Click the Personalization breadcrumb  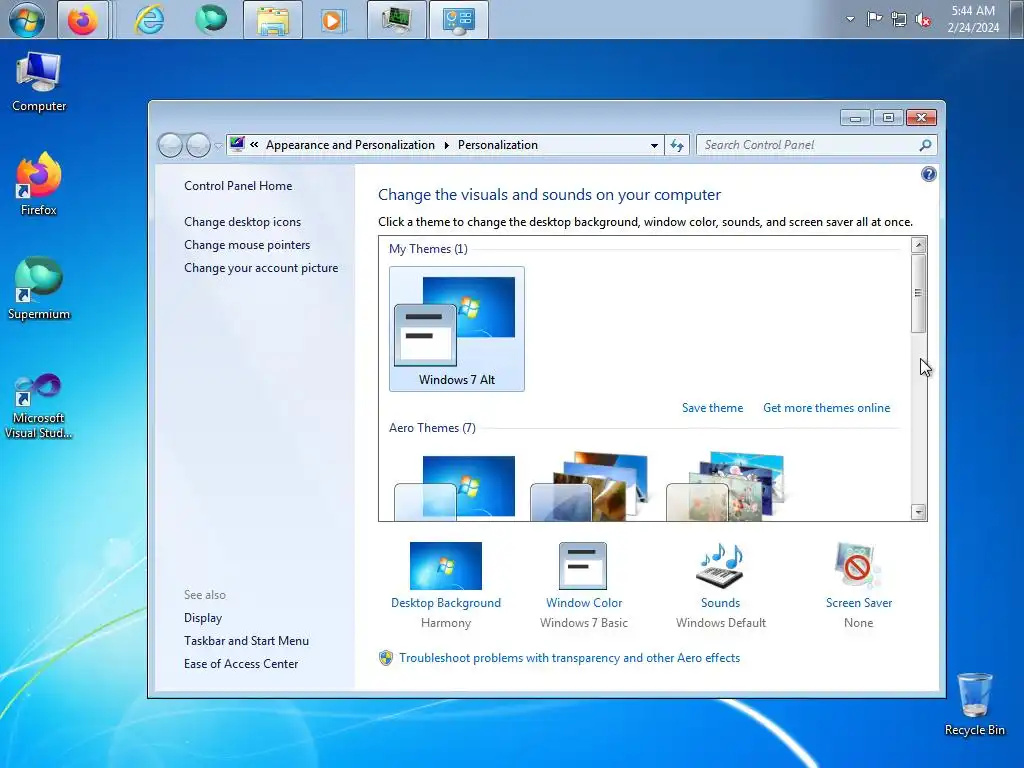click(x=498, y=145)
